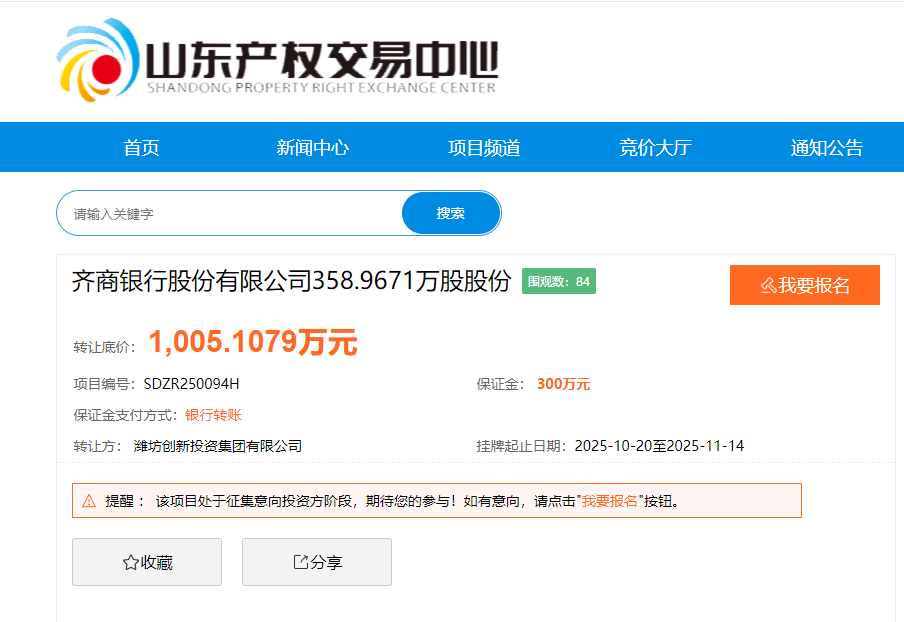Go to 新闻中心 in the navigation bar
The image size is (904, 622).
[312, 148]
